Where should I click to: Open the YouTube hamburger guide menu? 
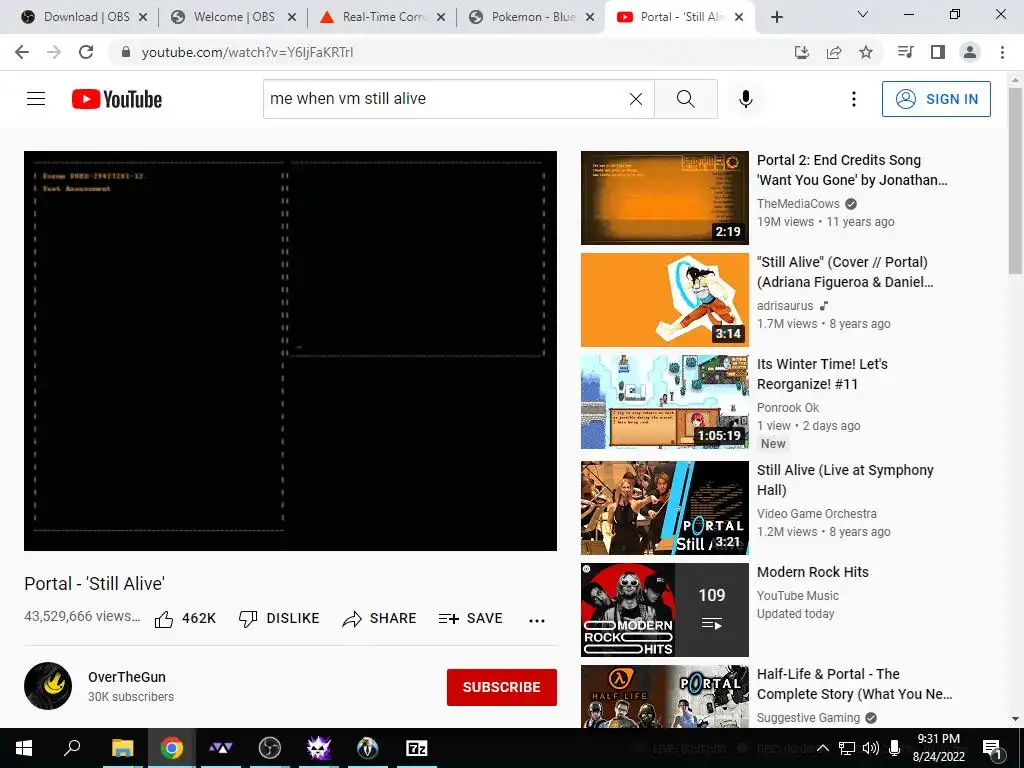[x=36, y=99]
